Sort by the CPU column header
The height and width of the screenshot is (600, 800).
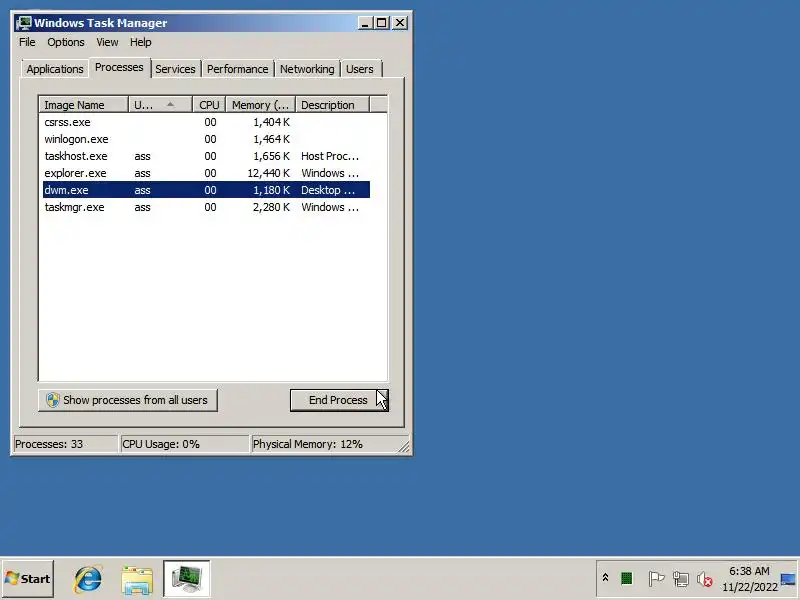click(209, 105)
